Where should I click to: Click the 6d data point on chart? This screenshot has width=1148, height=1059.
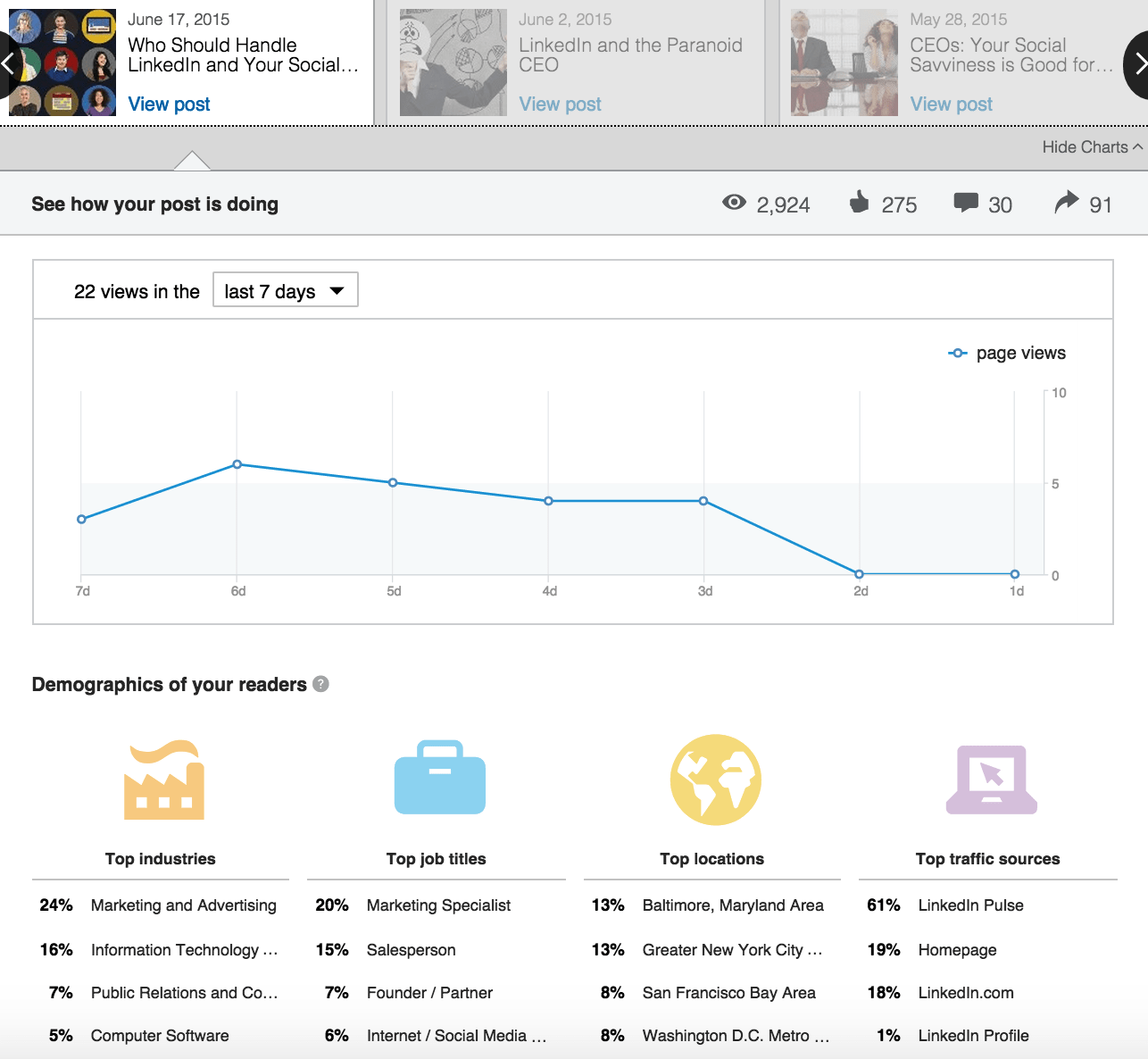pos(237,464)
